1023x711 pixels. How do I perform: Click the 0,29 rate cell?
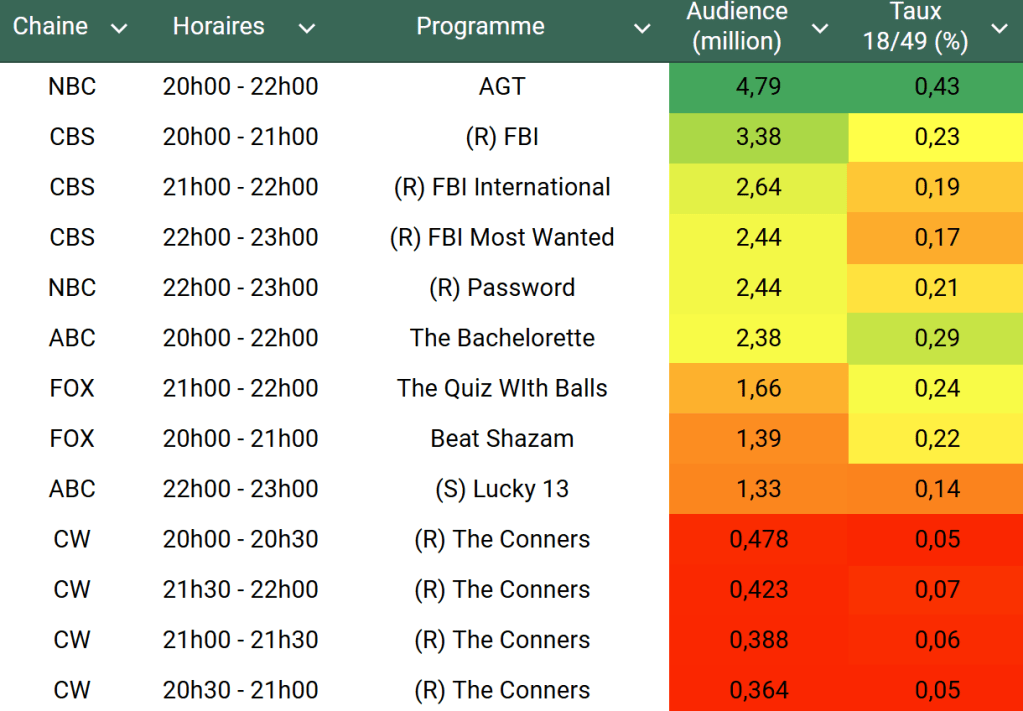pos(937,338)
